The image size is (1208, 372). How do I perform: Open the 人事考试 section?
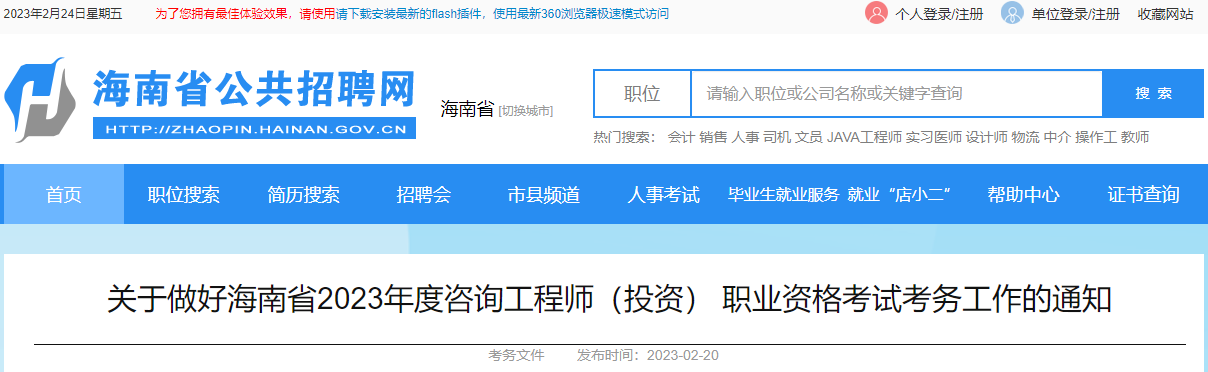tap(664, 195)
